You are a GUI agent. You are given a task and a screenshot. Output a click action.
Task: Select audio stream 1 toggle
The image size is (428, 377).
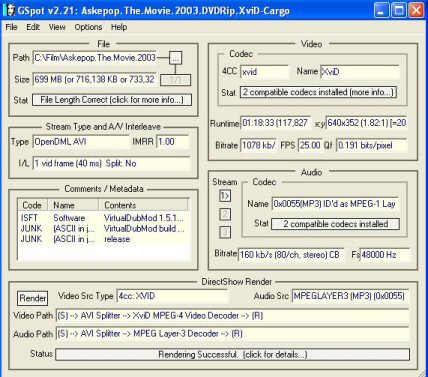pos(225,196)
